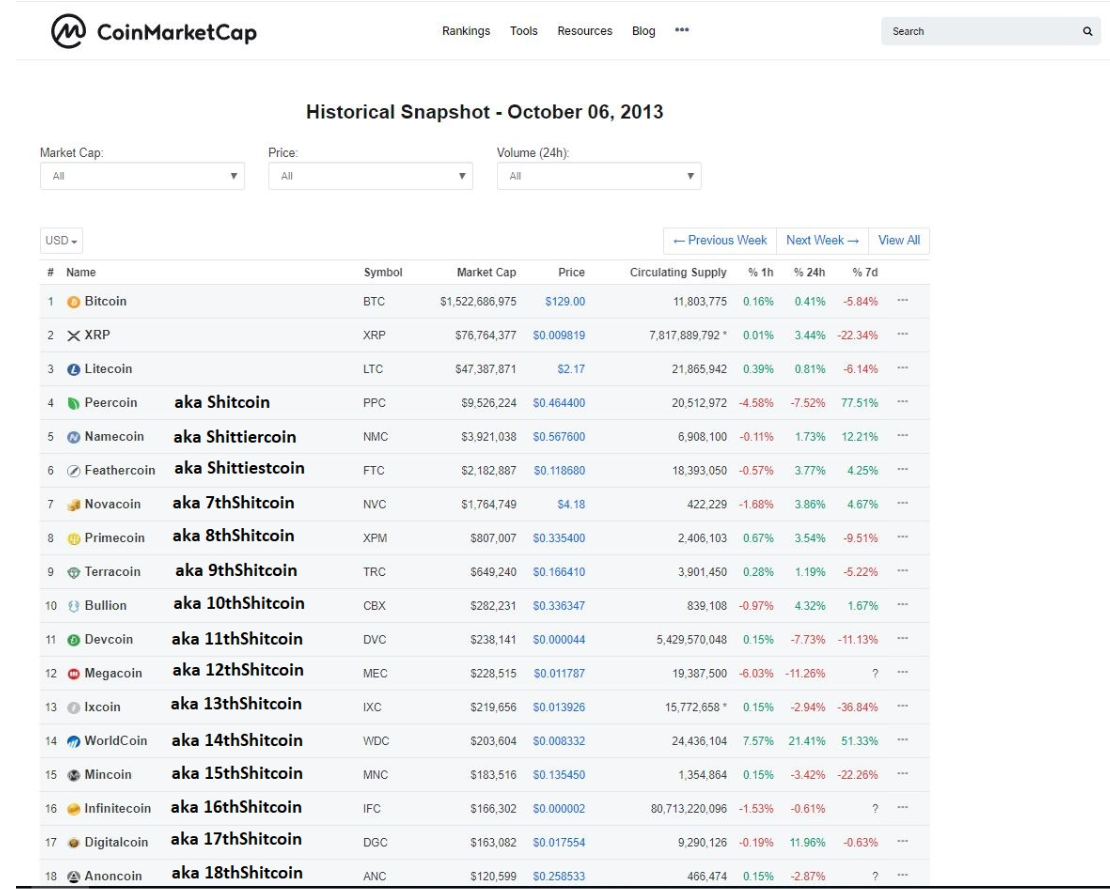Open more options for Anoncoin row
Image resolution: width=1110 pixels, height=889 pixels.
[903, 875]
